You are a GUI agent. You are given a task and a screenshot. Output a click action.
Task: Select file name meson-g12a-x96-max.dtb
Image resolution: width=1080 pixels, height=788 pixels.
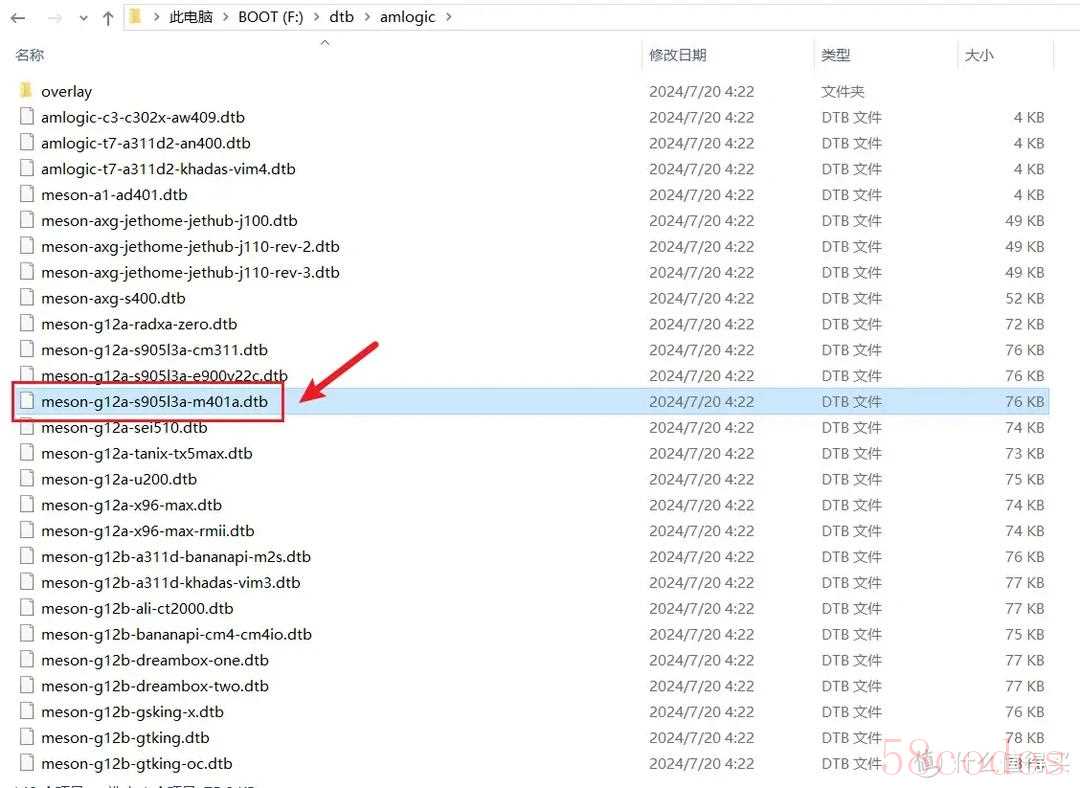coord(132,505)
